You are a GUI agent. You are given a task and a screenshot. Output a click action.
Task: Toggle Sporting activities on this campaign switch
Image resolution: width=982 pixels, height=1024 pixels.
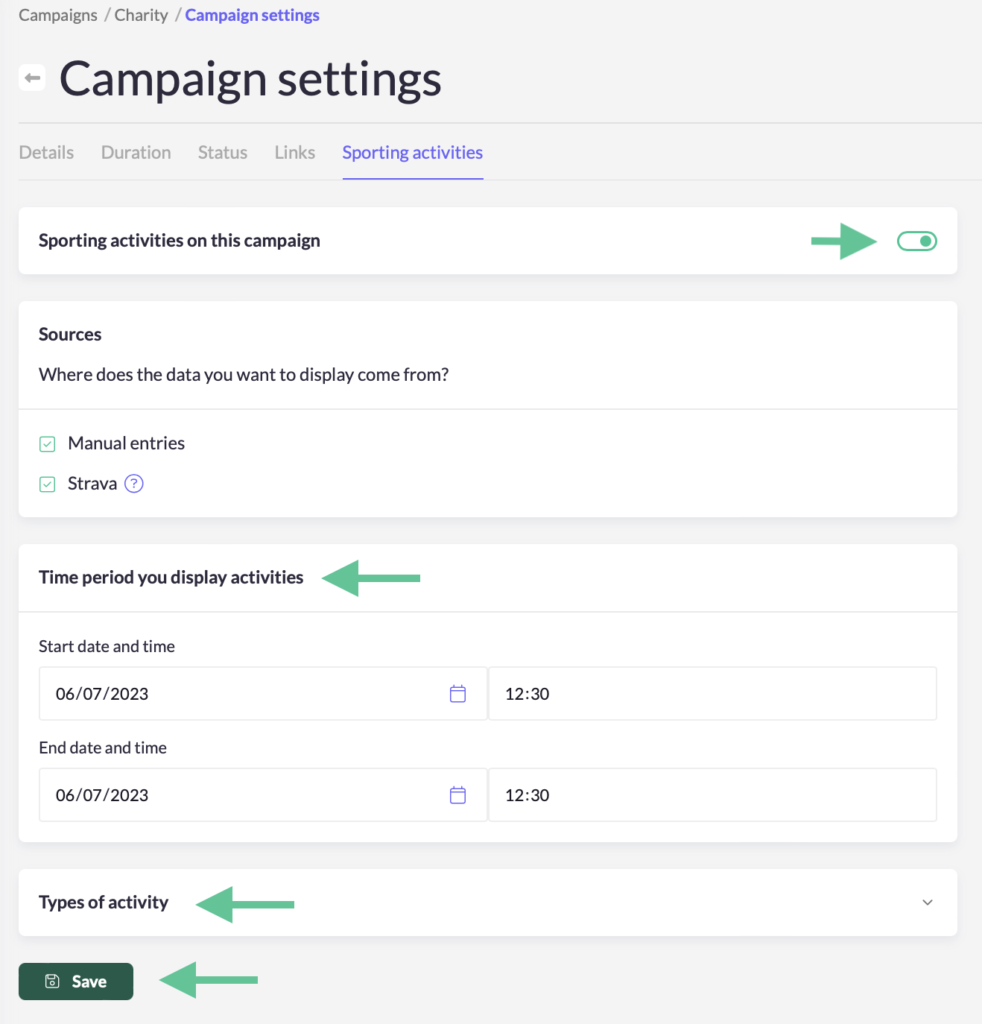tap(917, 241)
